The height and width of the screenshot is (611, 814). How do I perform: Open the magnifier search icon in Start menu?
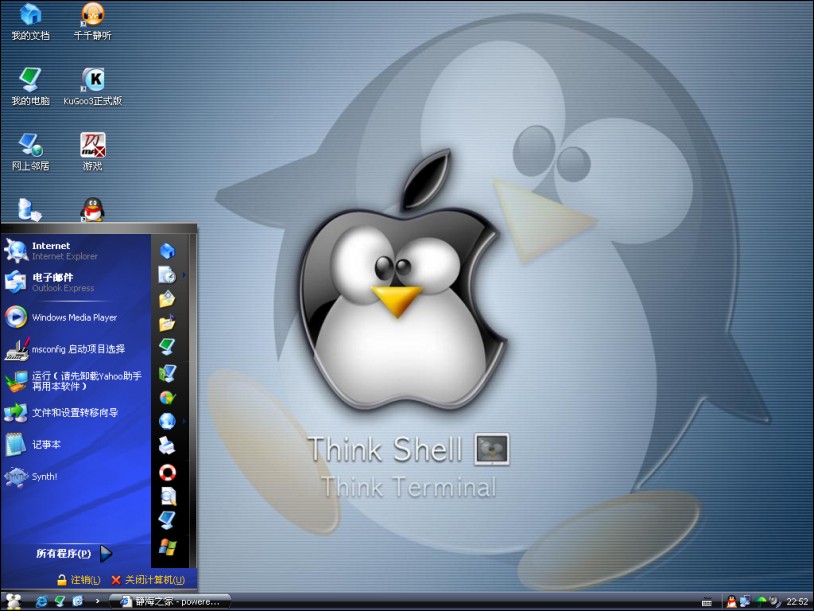point(167,497)
